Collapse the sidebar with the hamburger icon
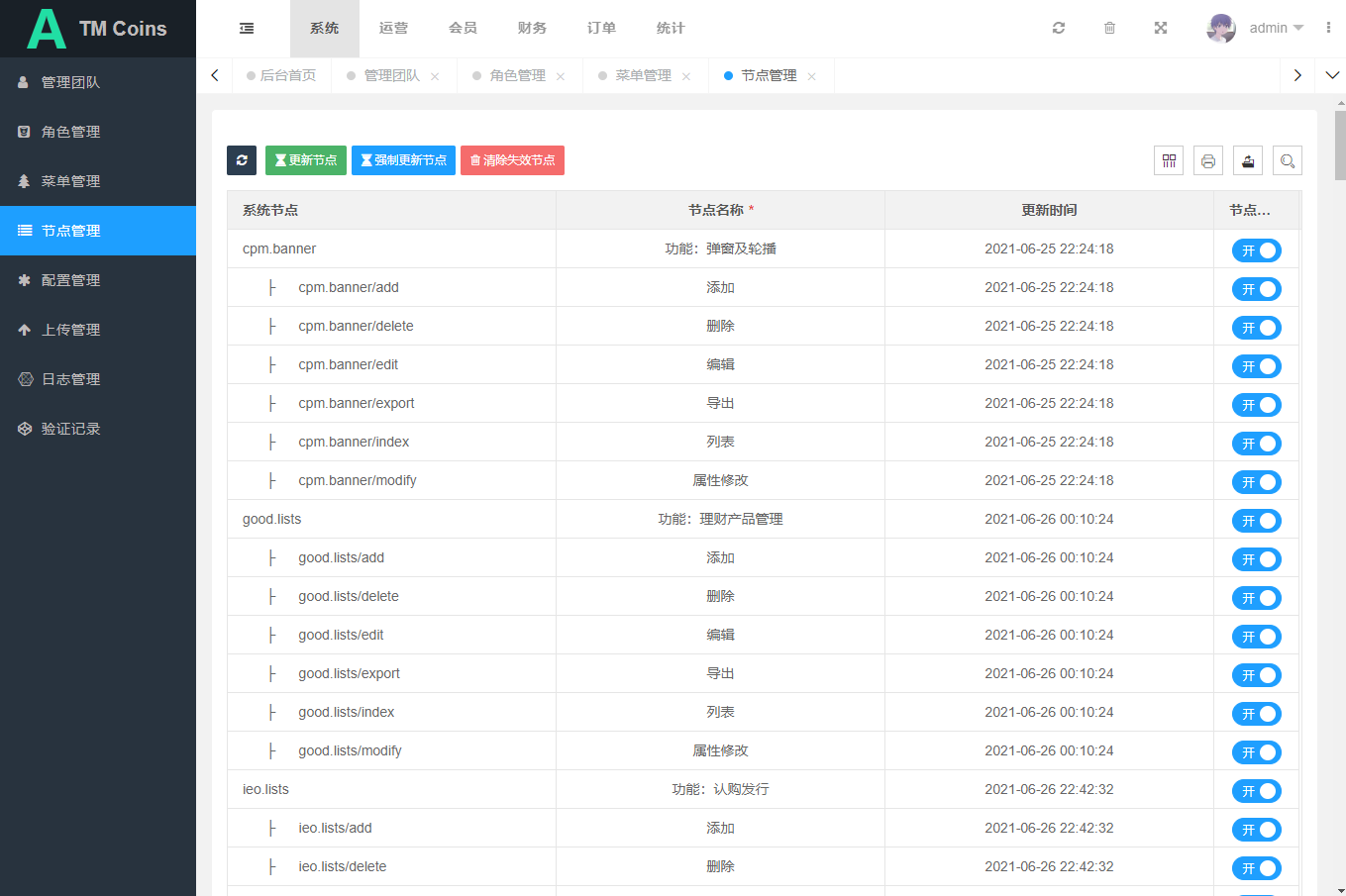The image size is (1346, 896). tap(247, 29)
